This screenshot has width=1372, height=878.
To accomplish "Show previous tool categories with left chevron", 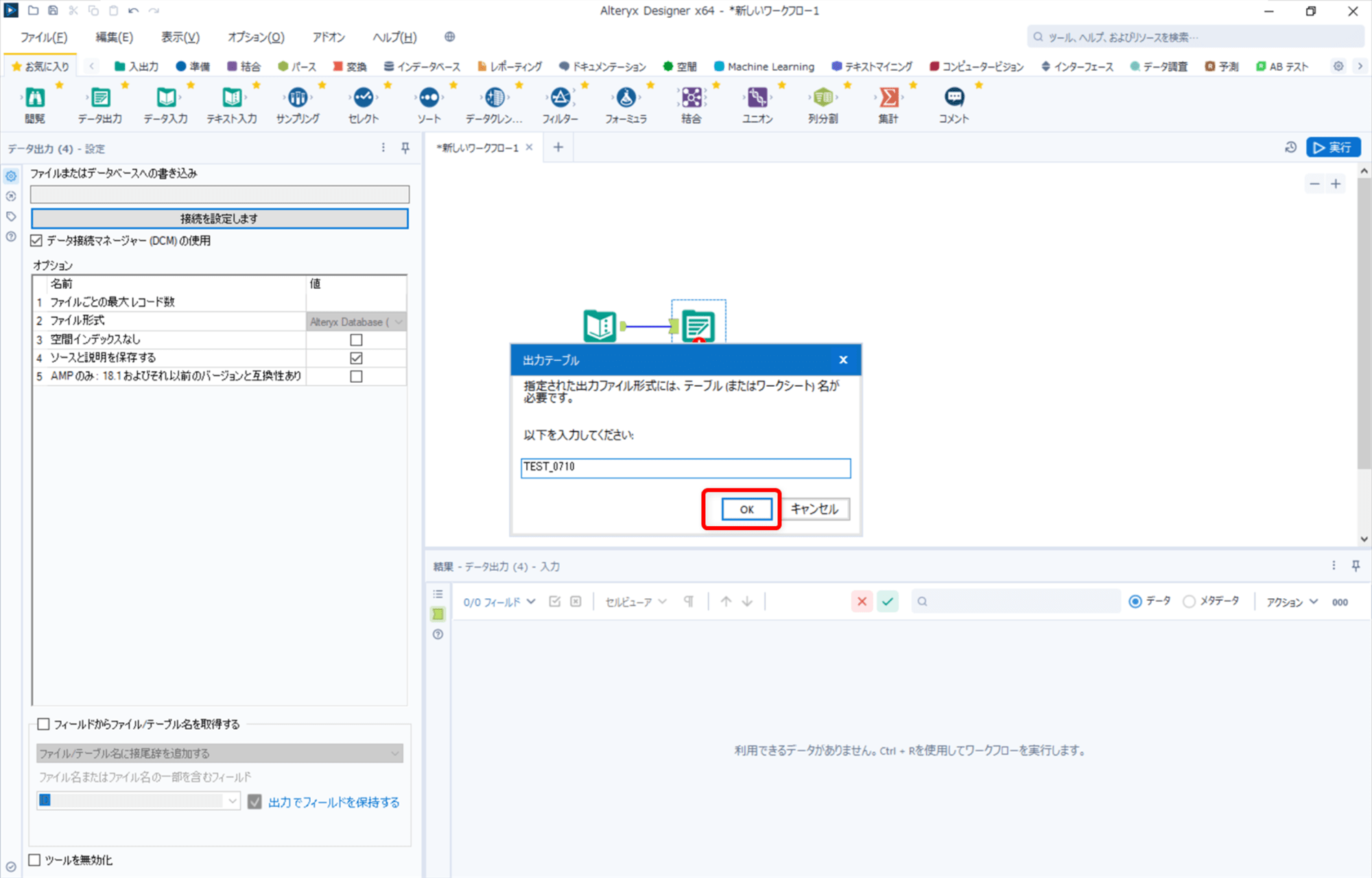I will [92, 67].
